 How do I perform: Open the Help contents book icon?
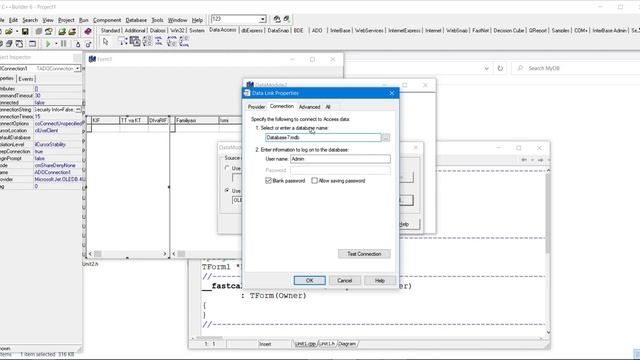click(88, 31)
